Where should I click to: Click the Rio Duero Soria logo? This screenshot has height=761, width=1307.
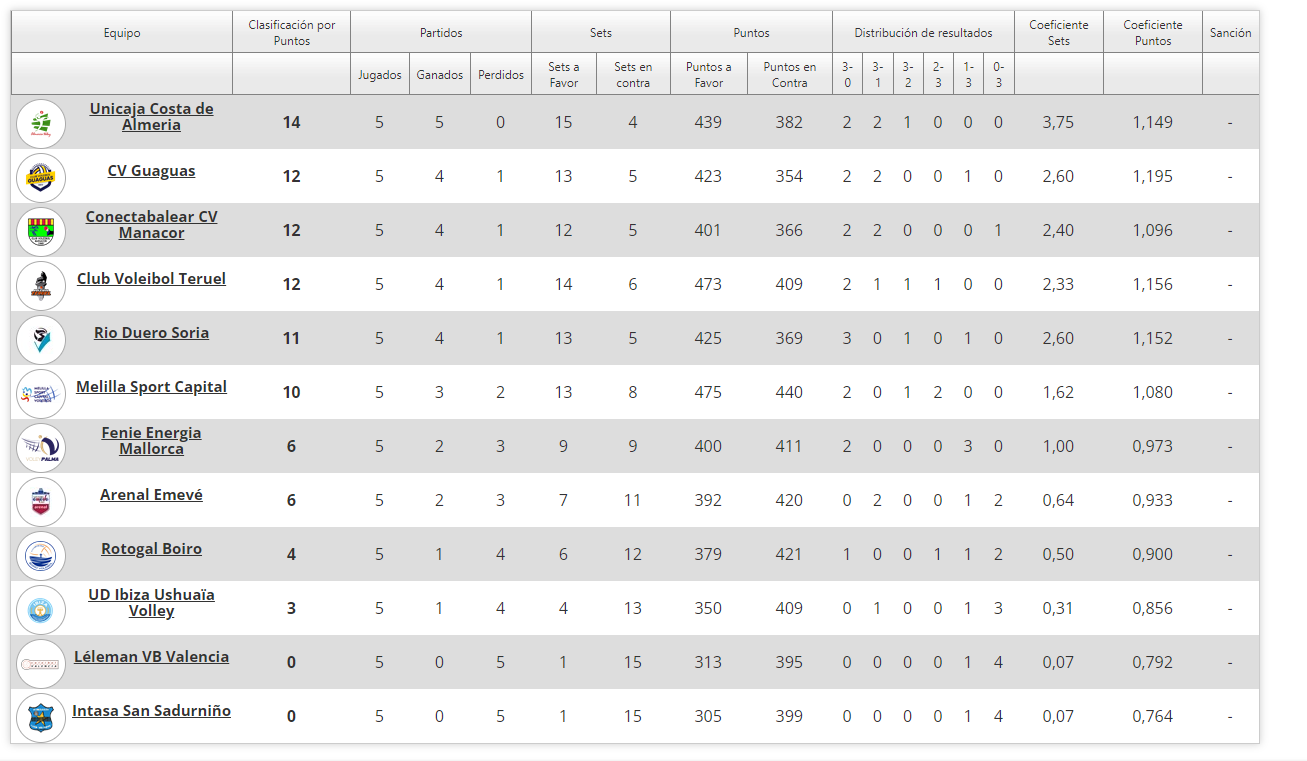click(x=41, y=340)
